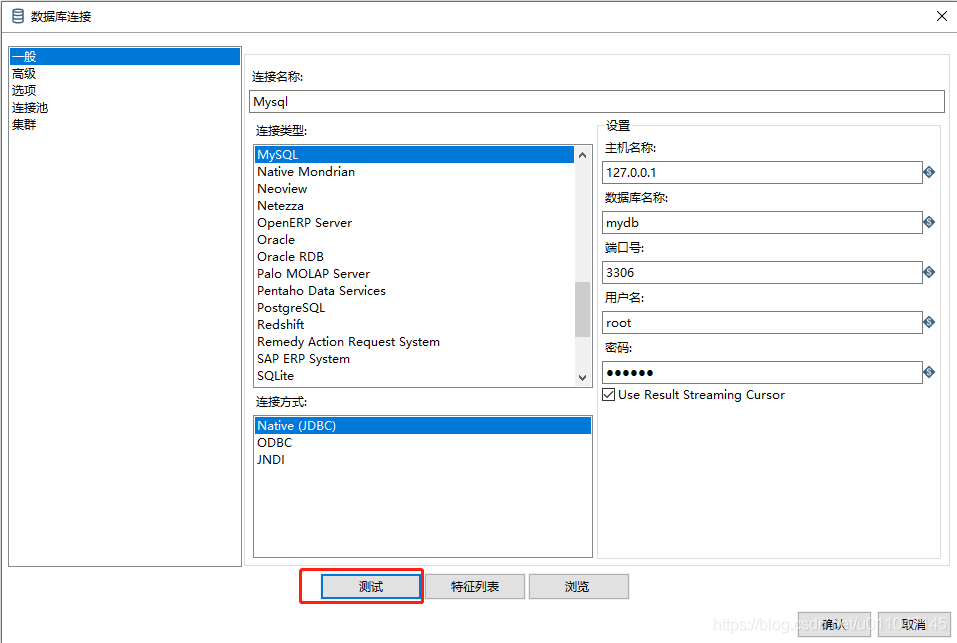Screen dimensions: 957x643
Task: Select PostgreSQL connection type
Action: [x=414, y=308]
